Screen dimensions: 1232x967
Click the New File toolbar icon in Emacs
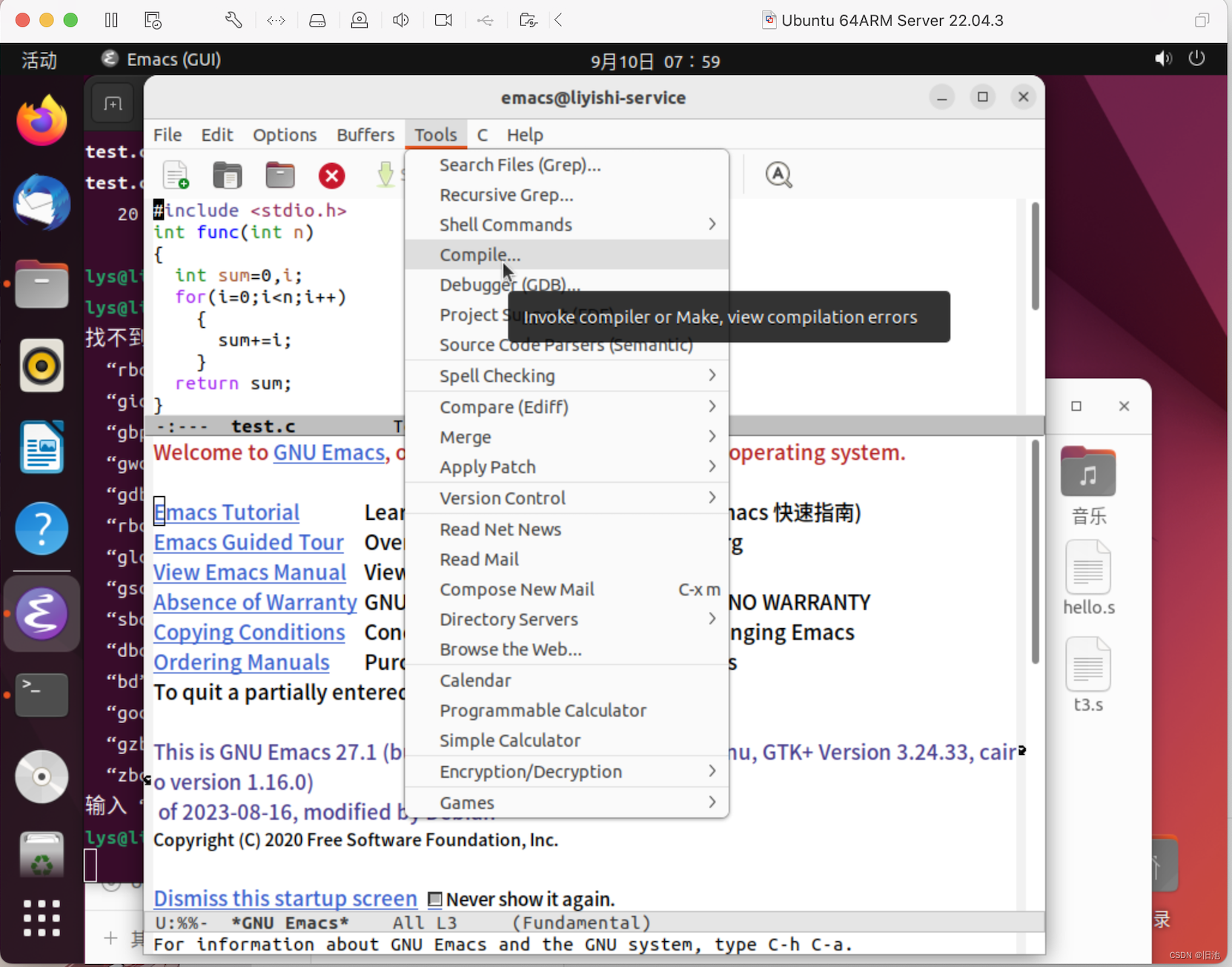(176, 175)
